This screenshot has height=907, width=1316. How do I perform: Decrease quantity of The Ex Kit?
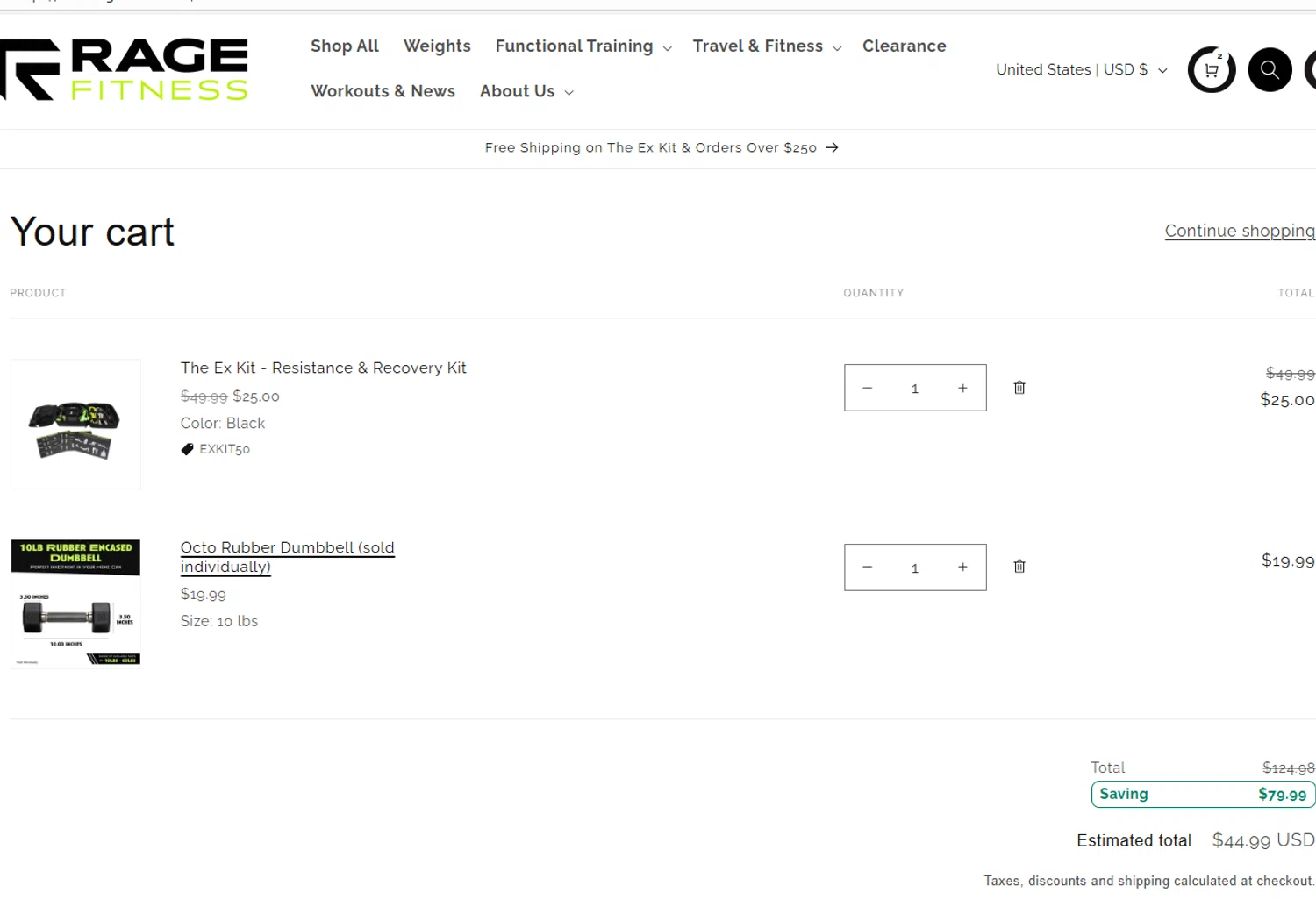868,388
